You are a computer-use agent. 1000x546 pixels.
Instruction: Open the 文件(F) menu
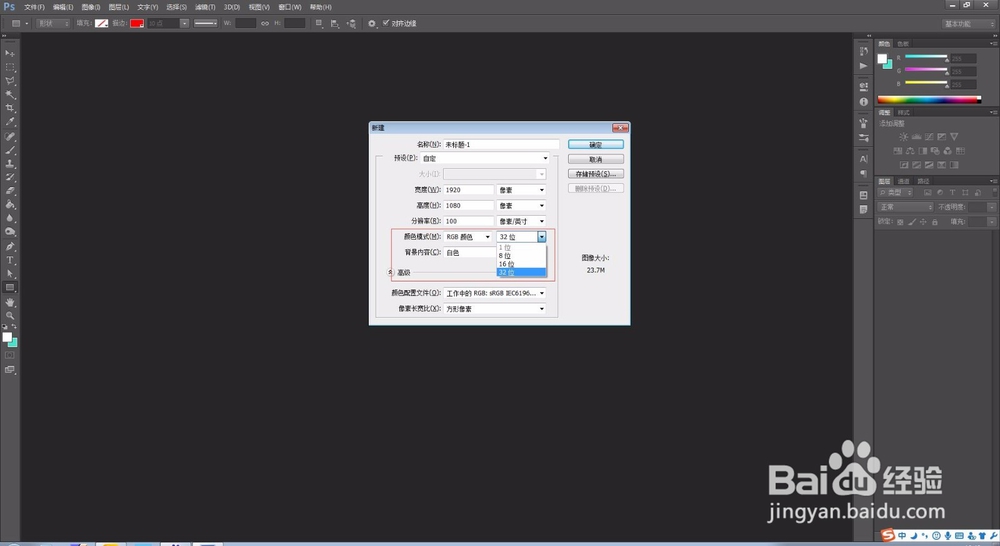coord(34,7)
